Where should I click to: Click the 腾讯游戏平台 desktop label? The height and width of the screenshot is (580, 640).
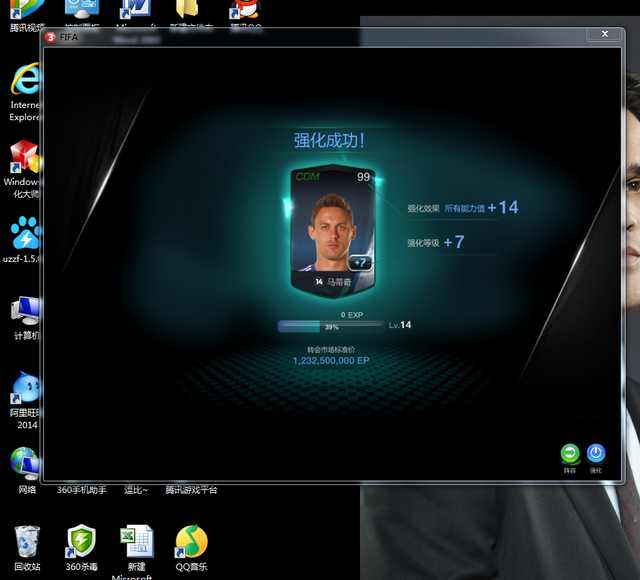coord(191,490)
